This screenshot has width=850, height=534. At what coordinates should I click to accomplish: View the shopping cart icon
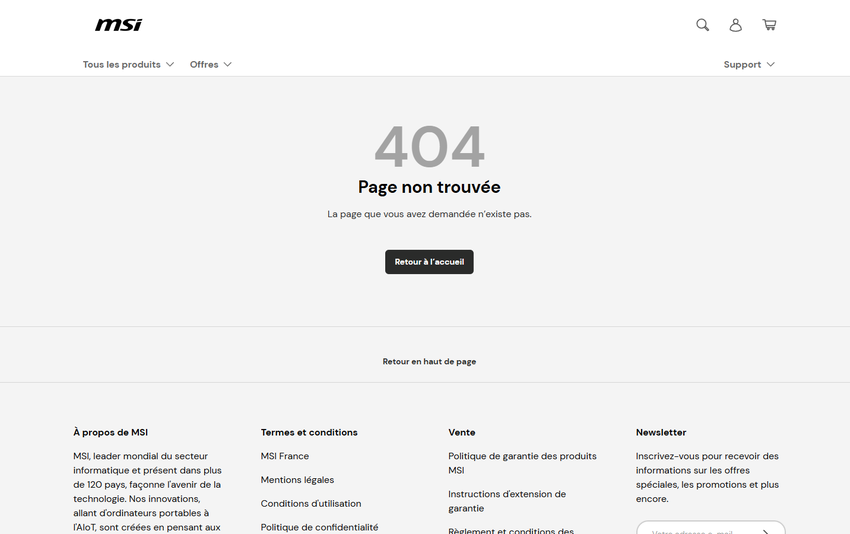(768, 25)
